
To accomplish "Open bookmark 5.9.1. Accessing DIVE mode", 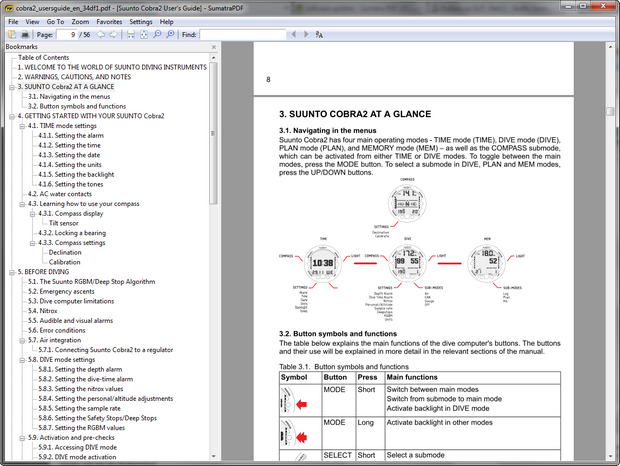I will [x=78, y=447].
